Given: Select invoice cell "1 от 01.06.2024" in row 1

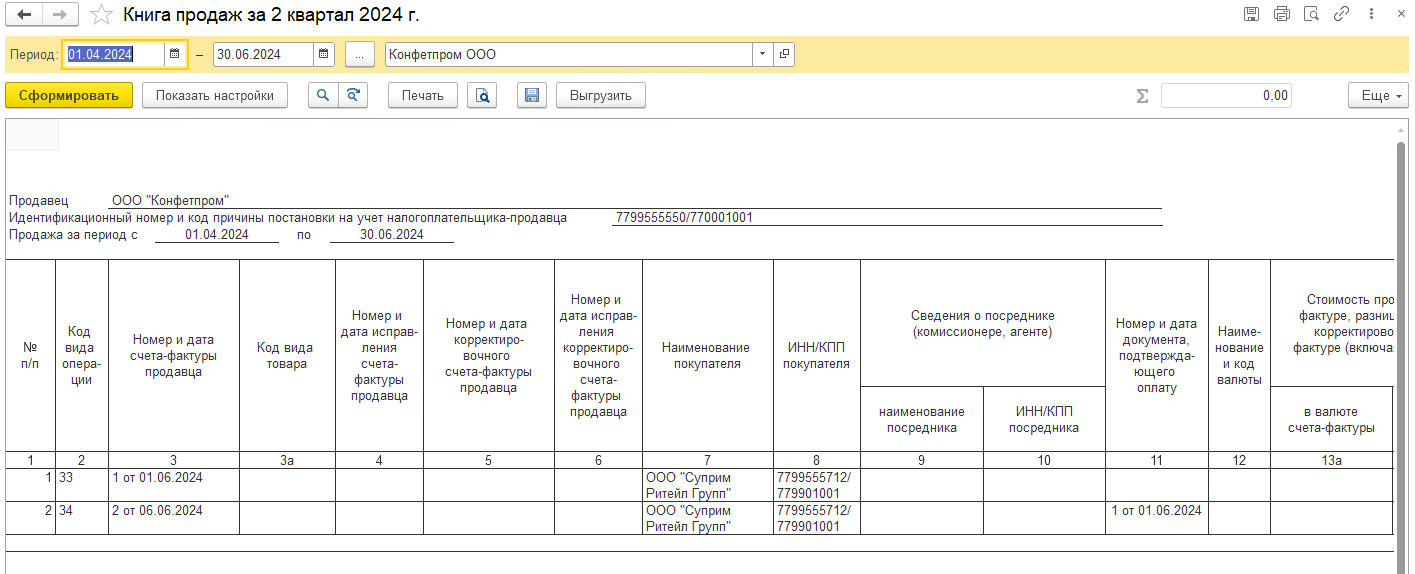Looking at the screenshot, I should point(174,484).
